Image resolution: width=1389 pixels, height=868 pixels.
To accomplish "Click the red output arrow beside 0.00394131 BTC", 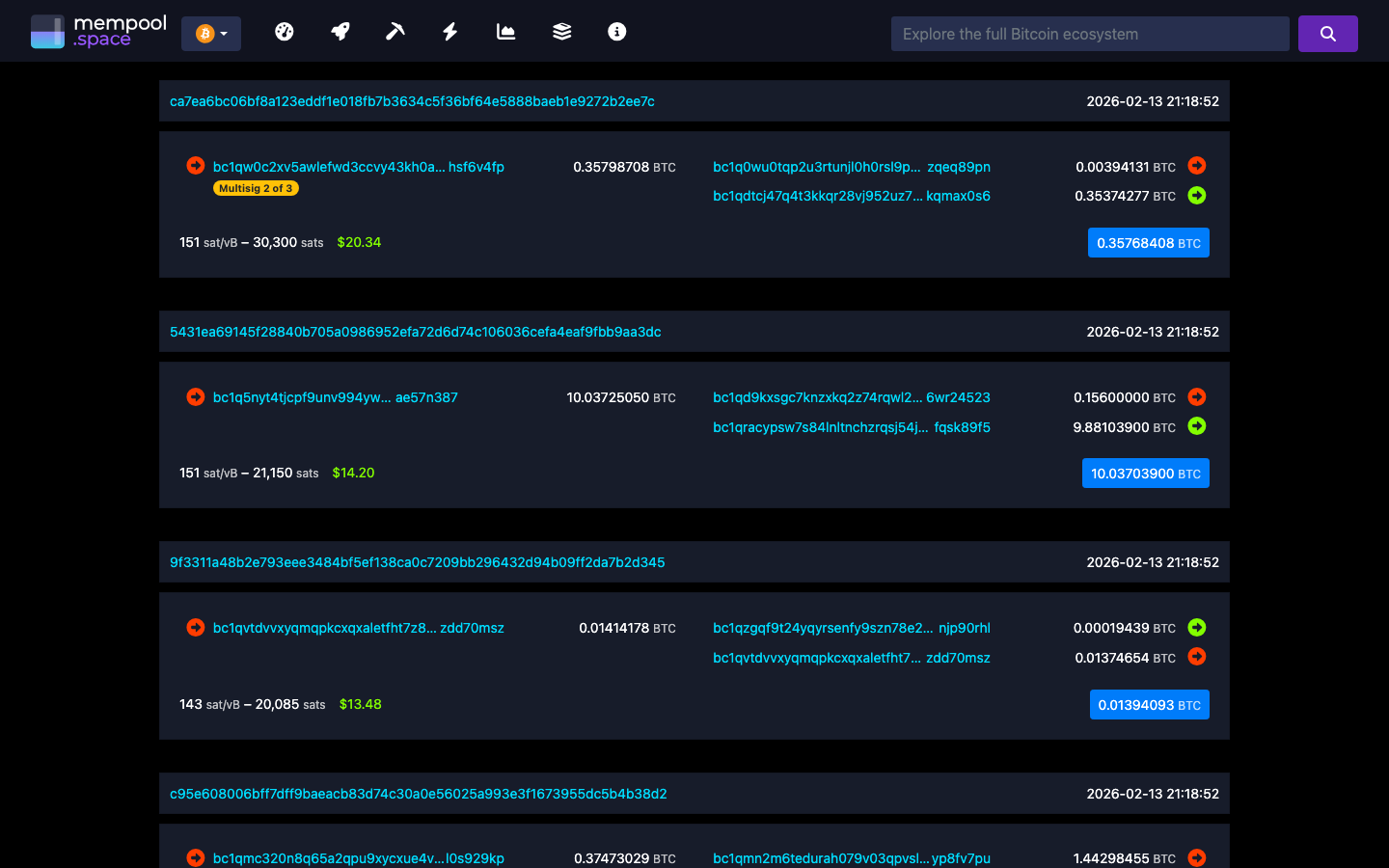I will pyautogui.click(x=1196, y=166).
